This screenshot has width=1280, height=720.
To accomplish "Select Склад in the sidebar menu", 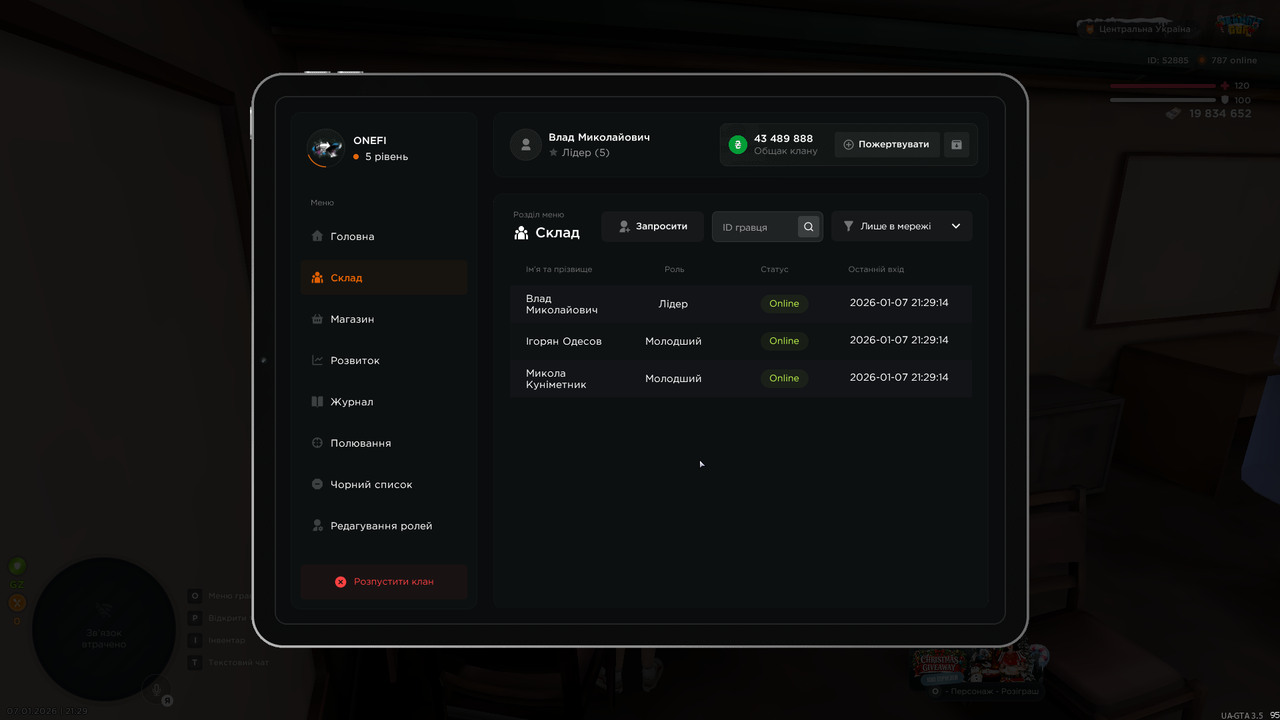I will pyautogui.click(x=384, y=278).
